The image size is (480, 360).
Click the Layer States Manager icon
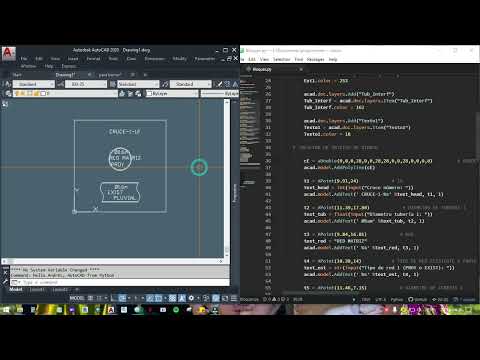(x=138, y=94)
